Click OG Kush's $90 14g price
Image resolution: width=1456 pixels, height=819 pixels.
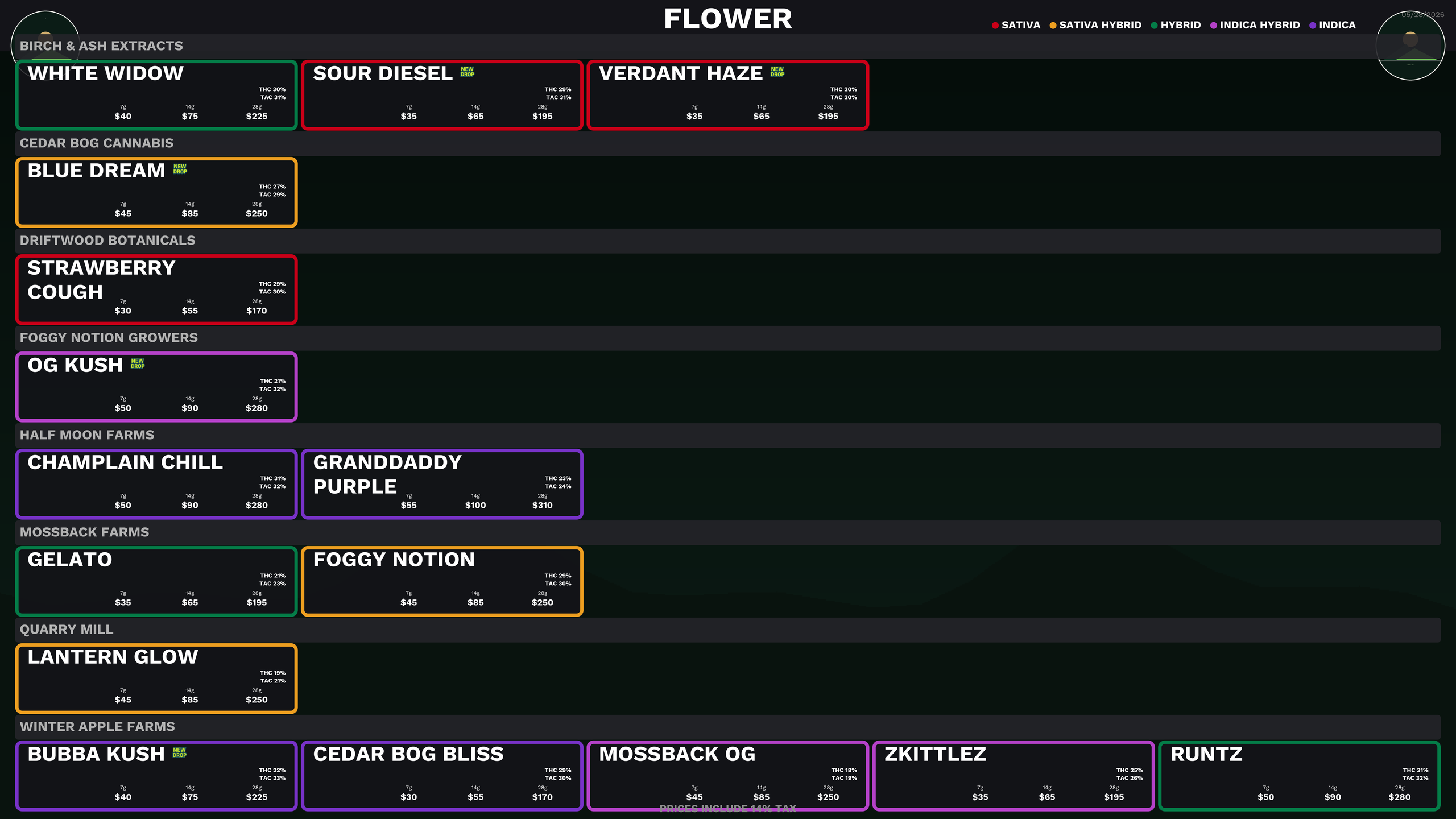click(189, 408)
